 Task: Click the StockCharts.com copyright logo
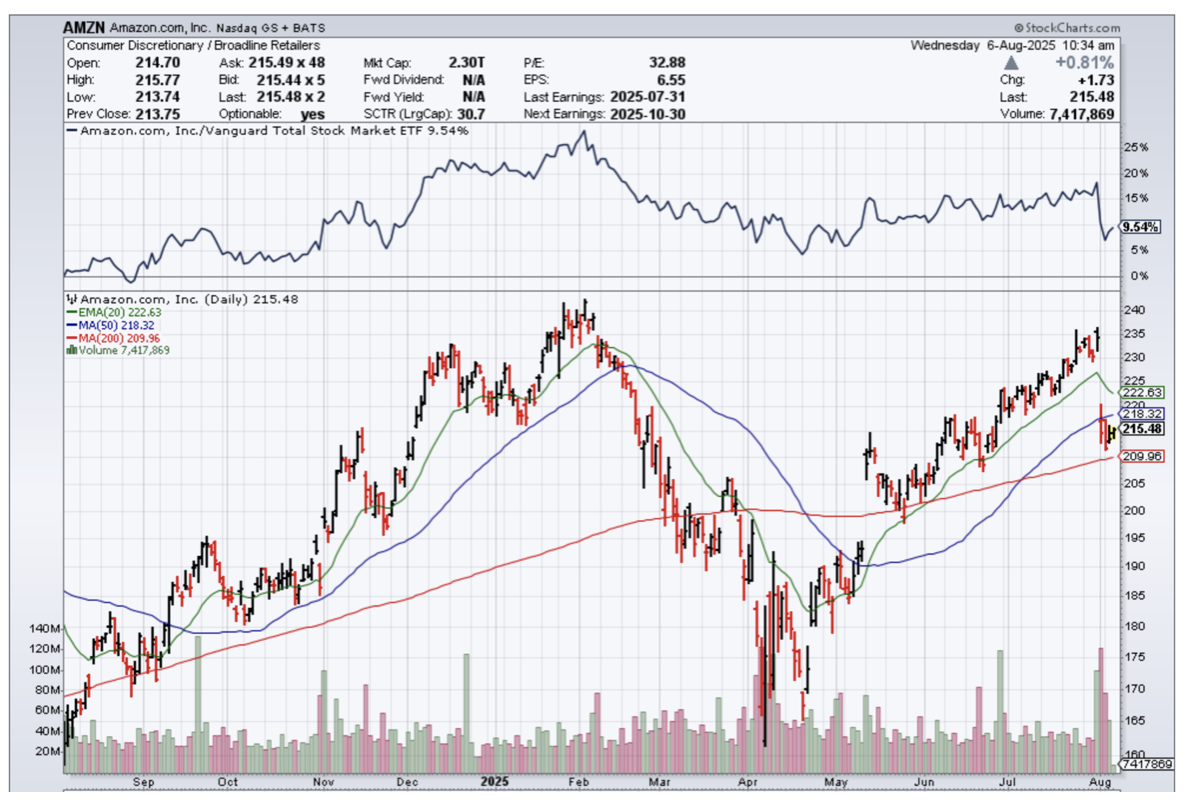tap(1065, 30)
